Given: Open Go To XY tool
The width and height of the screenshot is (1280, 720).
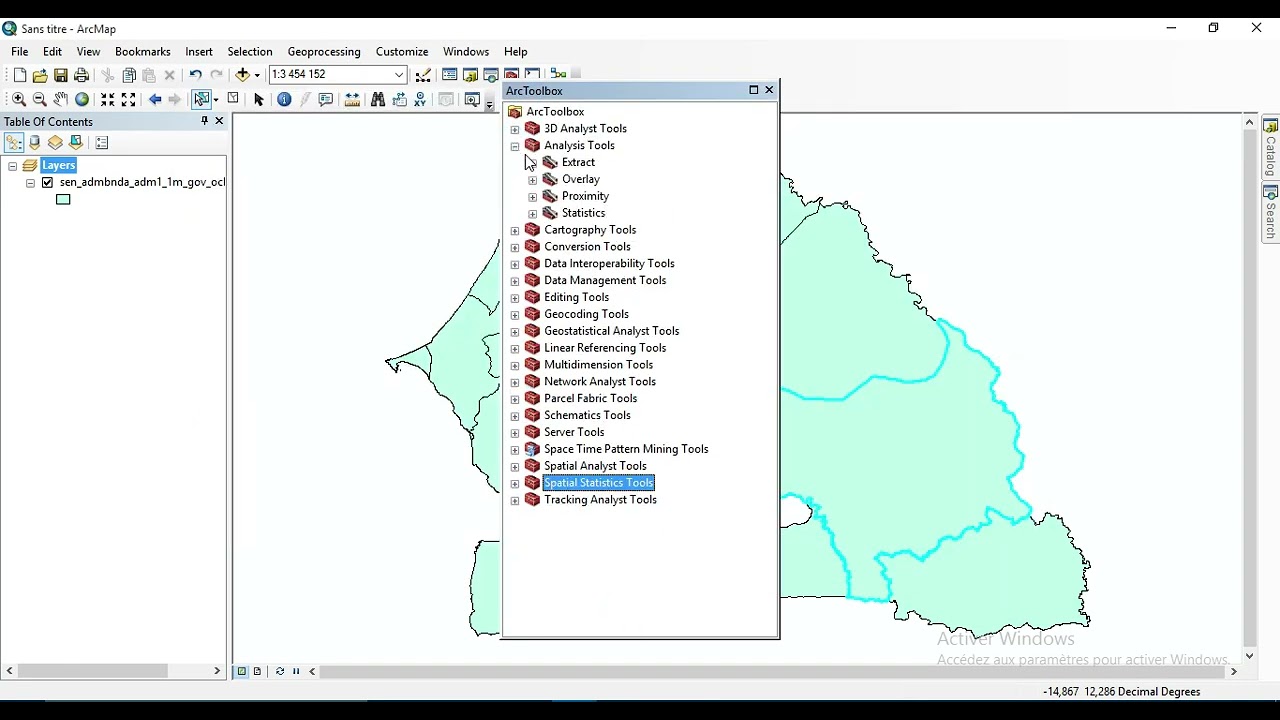Looking at the screenshot, I should click(x=420, y=99).
